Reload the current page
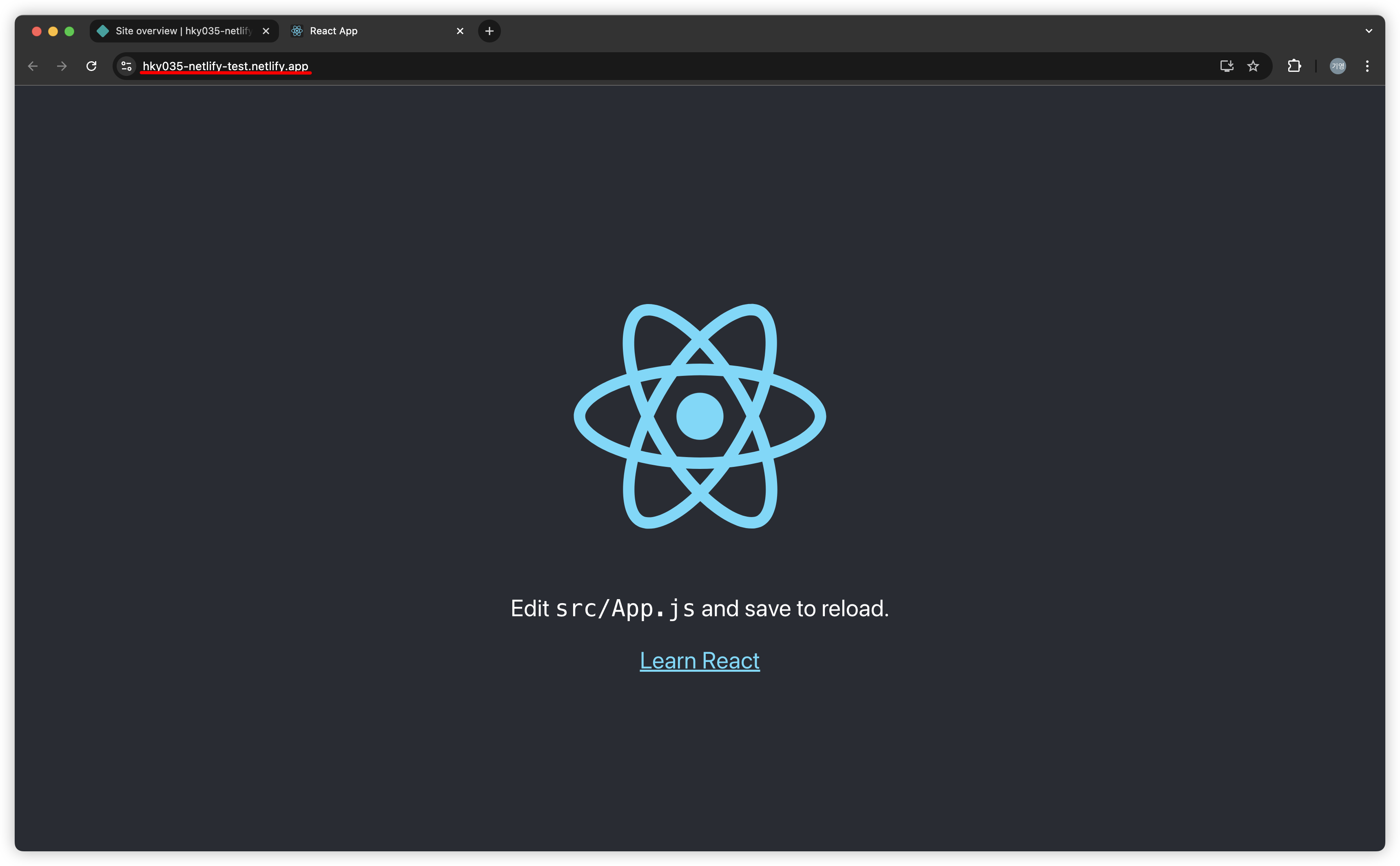 tap(91, 67)
